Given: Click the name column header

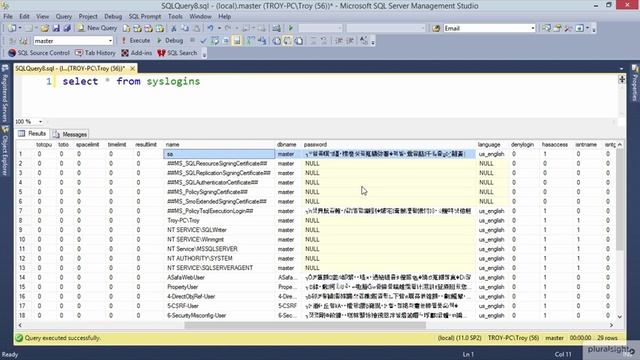Looking at the screenshot, I should tap(219, 144).
